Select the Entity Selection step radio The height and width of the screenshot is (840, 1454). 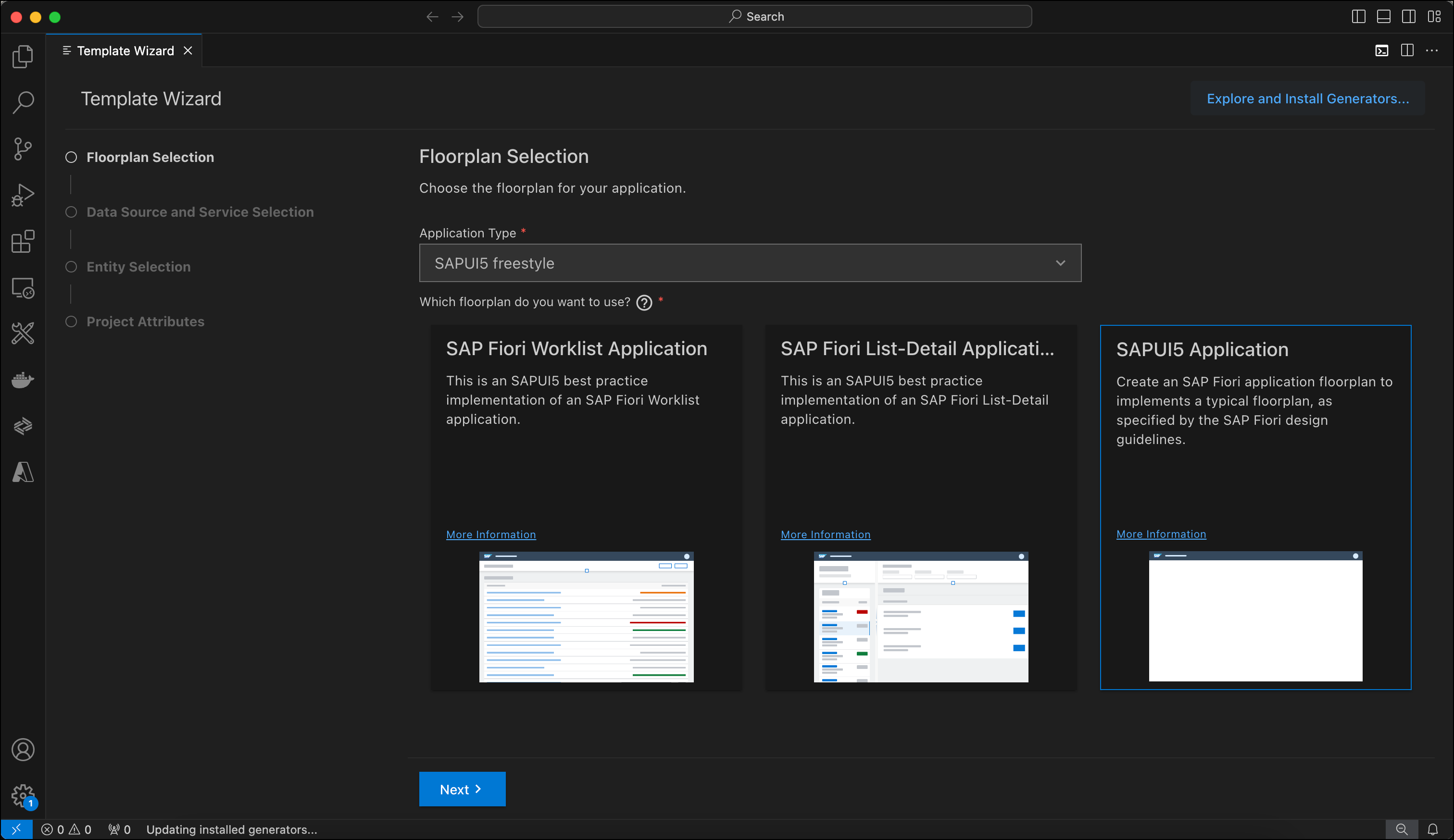pos(71,266)
